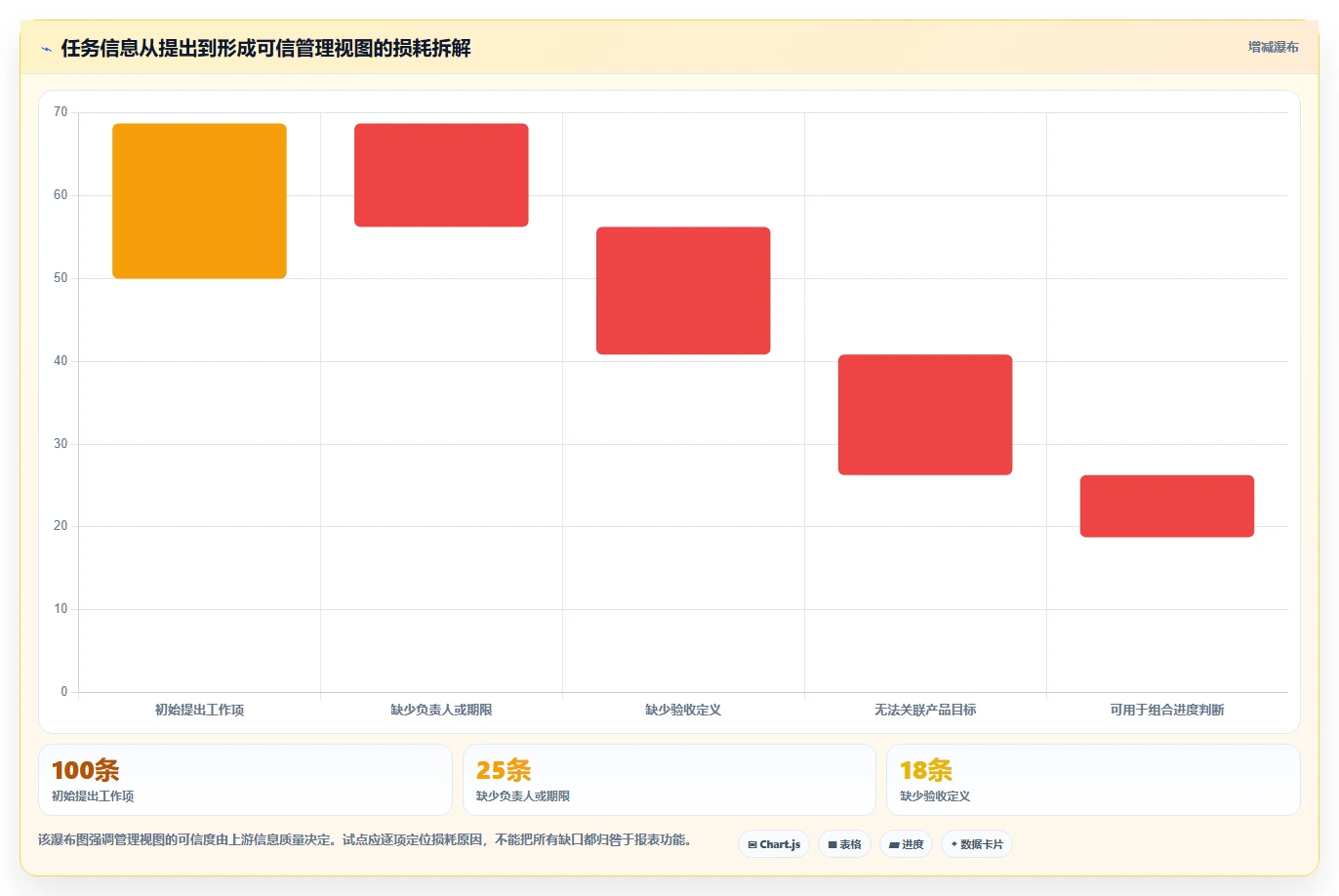The height and width of the screenshot is (896, 1339).
Task: Click the y-axis value 10
Action: [x=61, y=609]
